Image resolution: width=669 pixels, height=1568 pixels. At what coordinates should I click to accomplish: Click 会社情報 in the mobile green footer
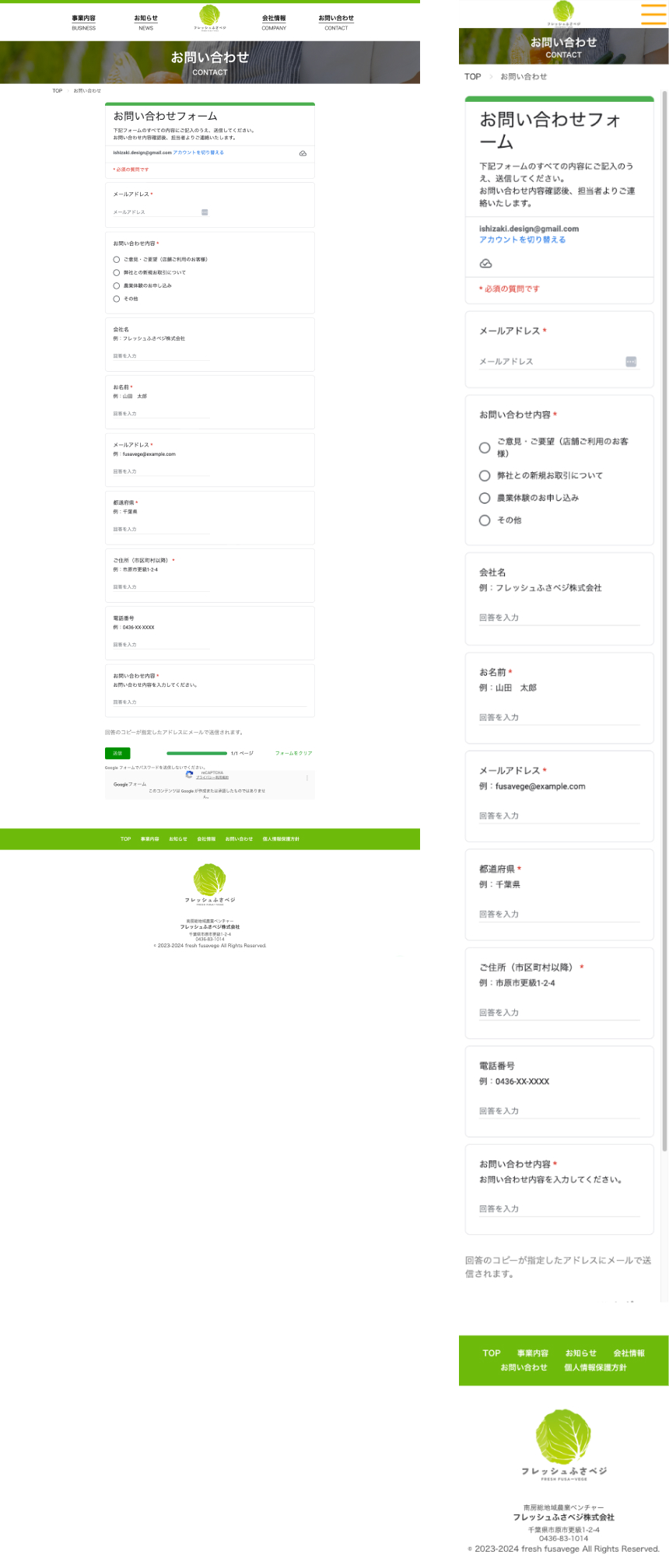629,1353
